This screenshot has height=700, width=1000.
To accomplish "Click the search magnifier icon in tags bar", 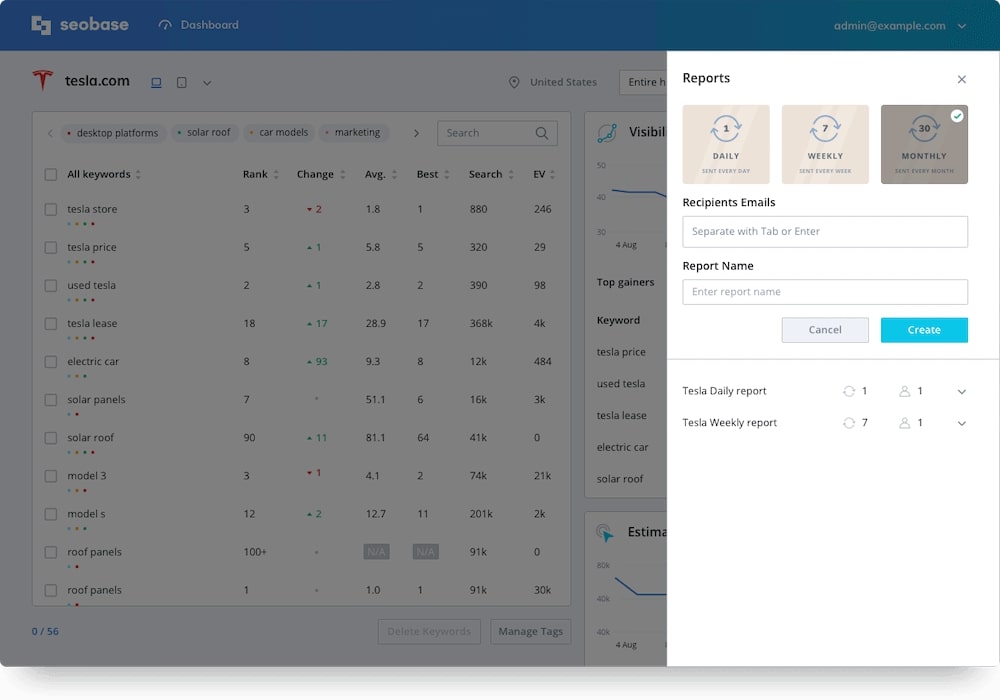I will point(542,133).
